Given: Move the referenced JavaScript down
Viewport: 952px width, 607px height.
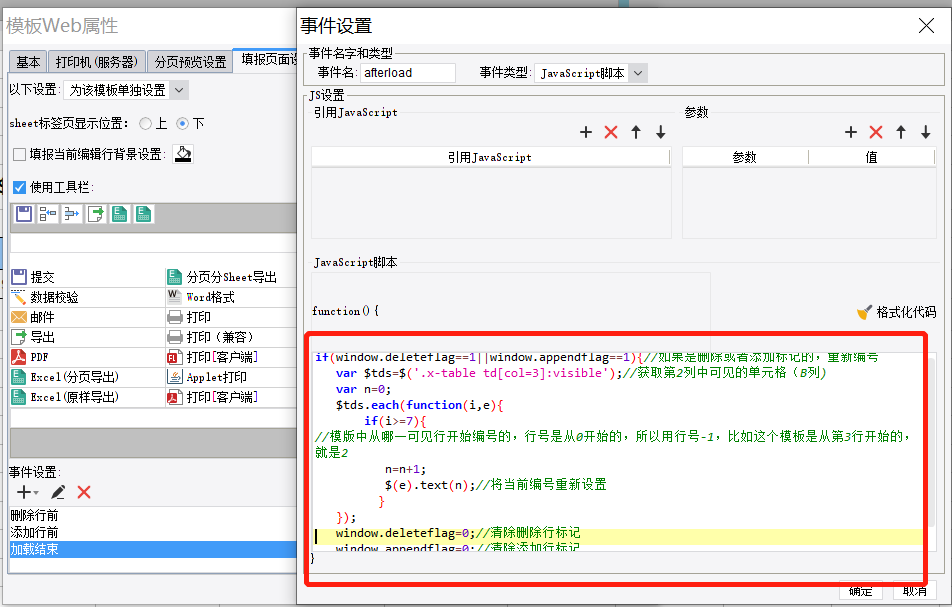Looking at the screenshot, I should (x=661, y=132).
